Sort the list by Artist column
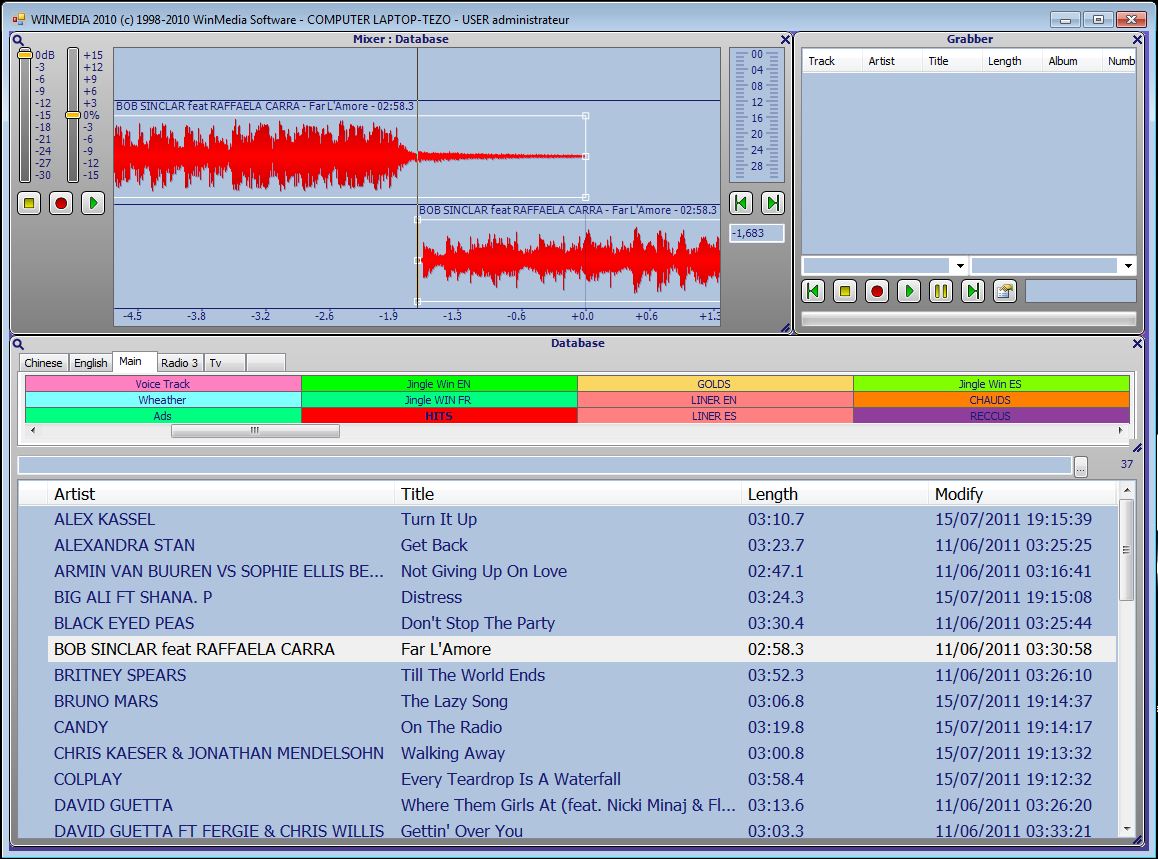This screenshot has height=859, width=1158. click(220, 494)
